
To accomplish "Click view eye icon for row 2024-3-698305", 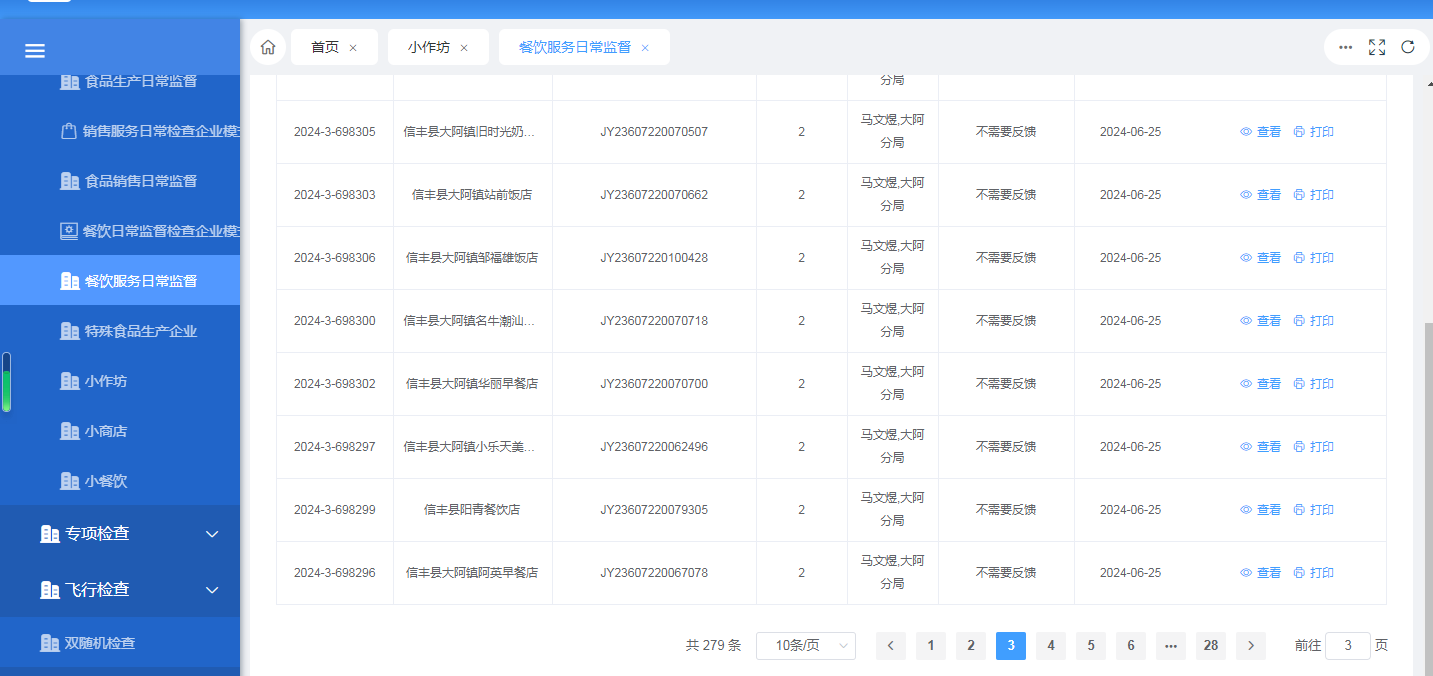I will 1246,132.
